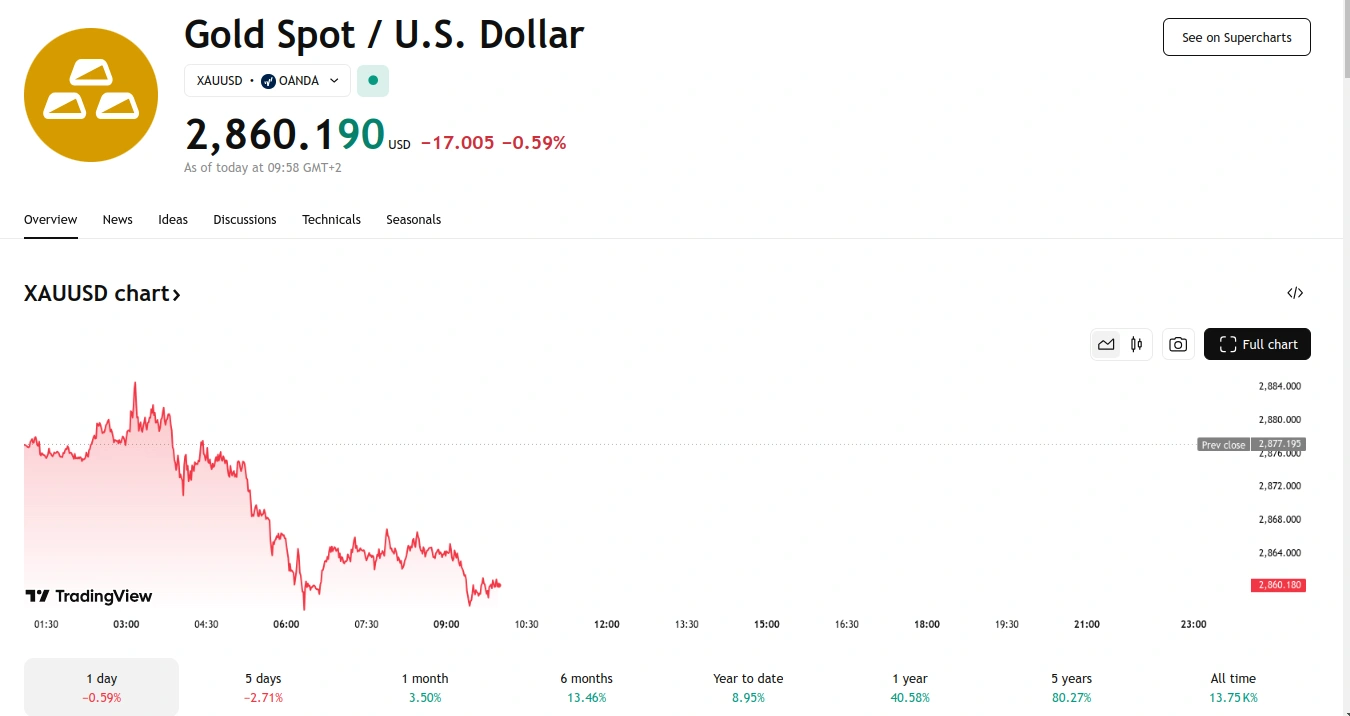Open the Technicals tab
This screenshot has width=1350, height=716.
coord(331,220)
